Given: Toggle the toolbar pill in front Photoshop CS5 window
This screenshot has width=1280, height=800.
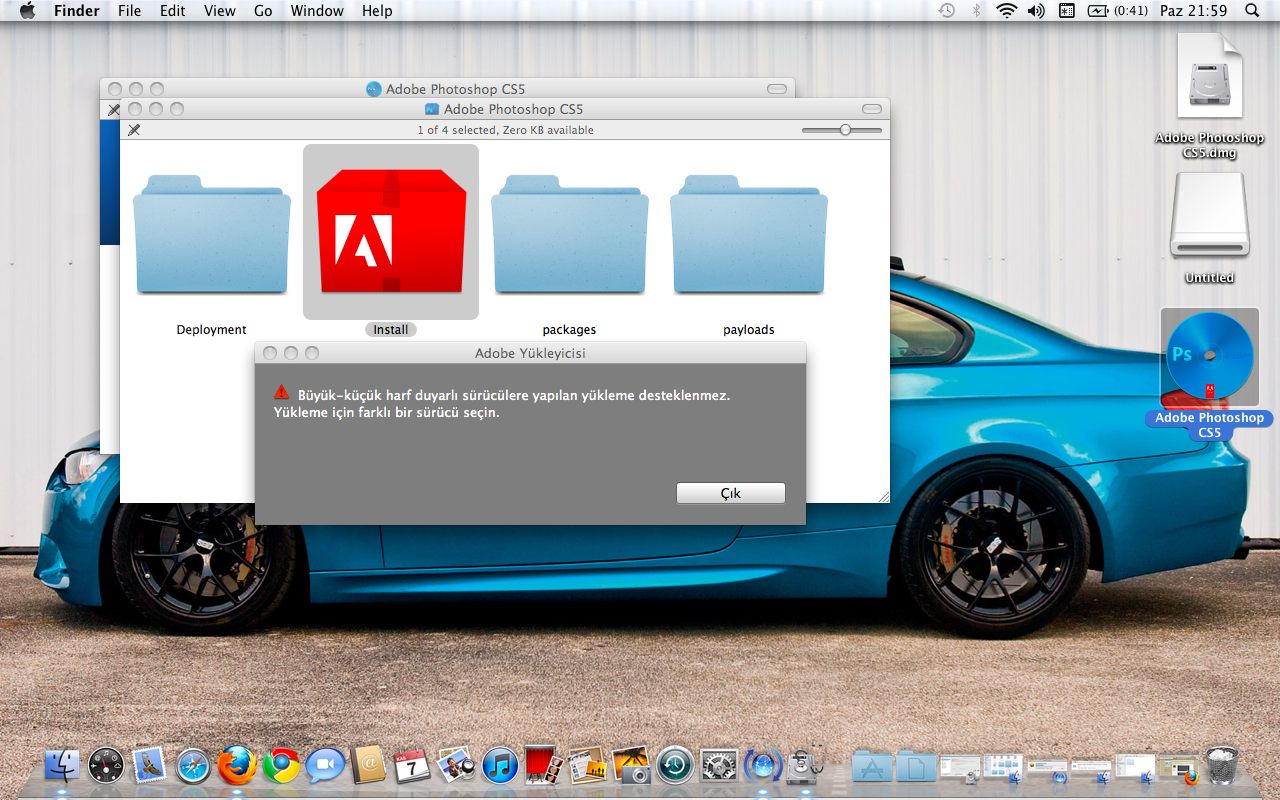Looking at the screenshot, I should pyautogui.click(x=872, y=109).
